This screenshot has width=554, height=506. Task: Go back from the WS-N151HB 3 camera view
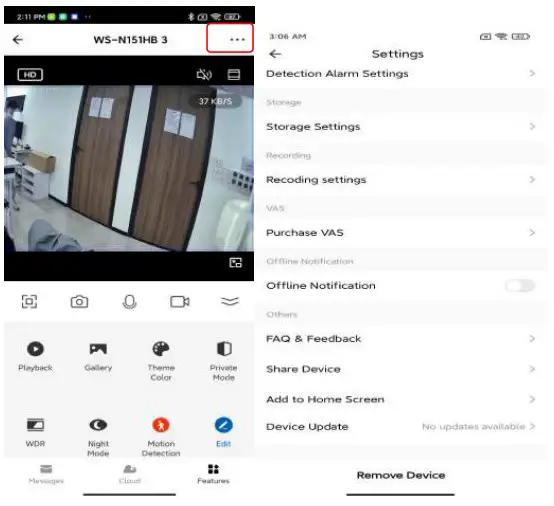pos(18,40)
